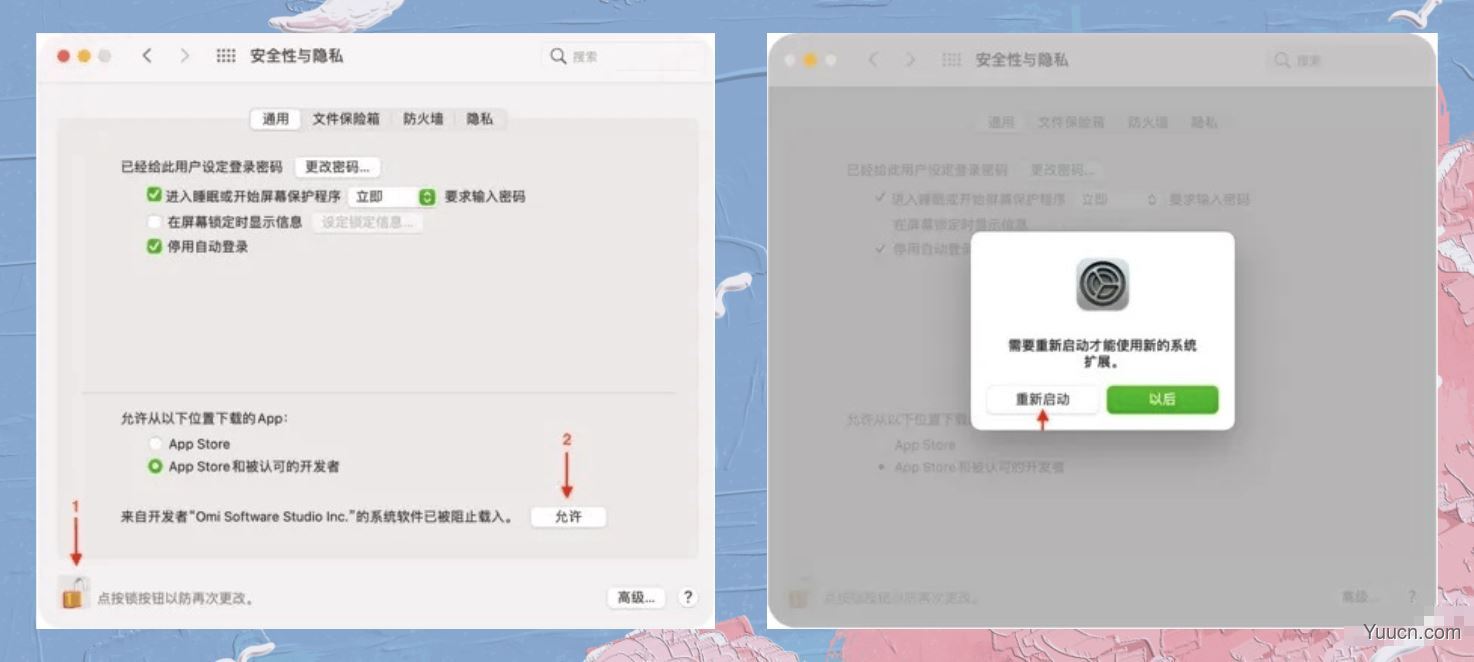This screenshot has height=662, width=1474.
Task: Click the help question mark icon
Action: point(687,597)
